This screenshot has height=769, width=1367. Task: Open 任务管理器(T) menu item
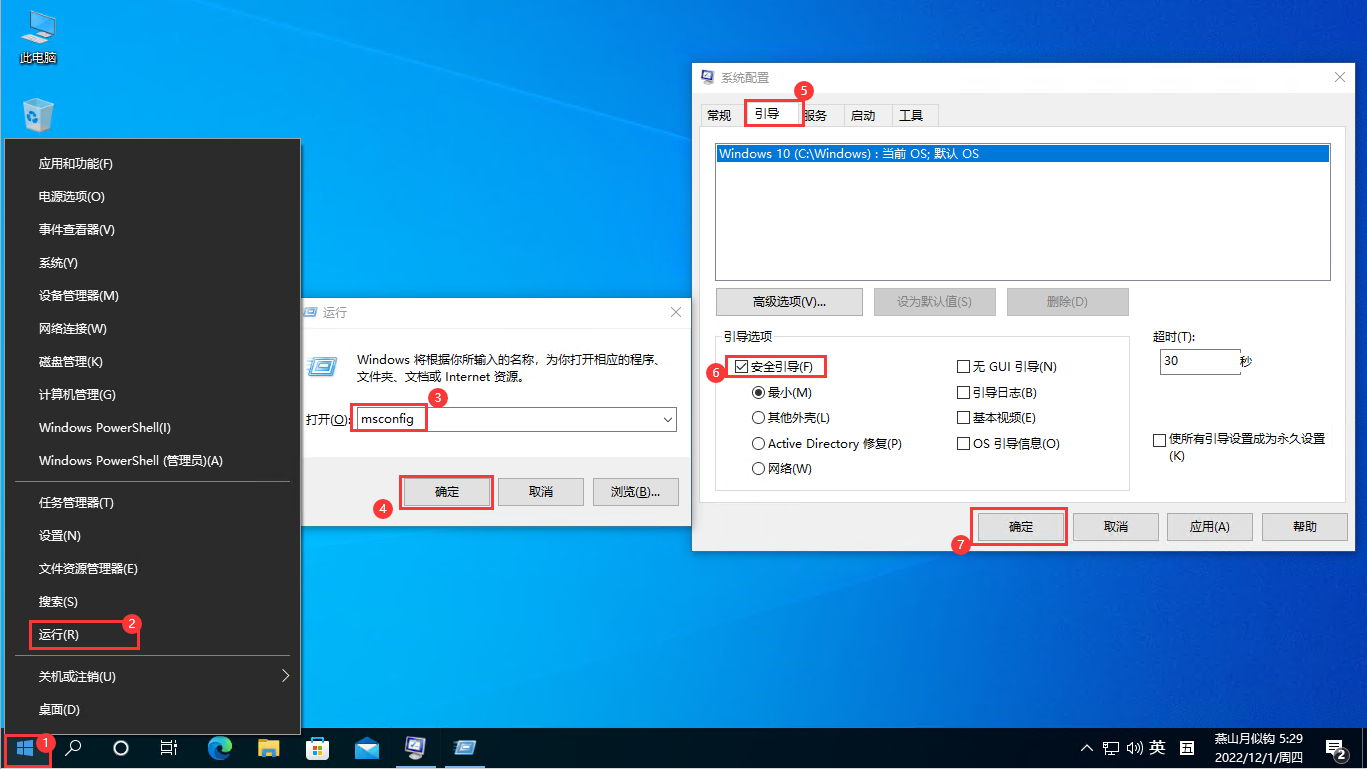(x=152, y=503)
